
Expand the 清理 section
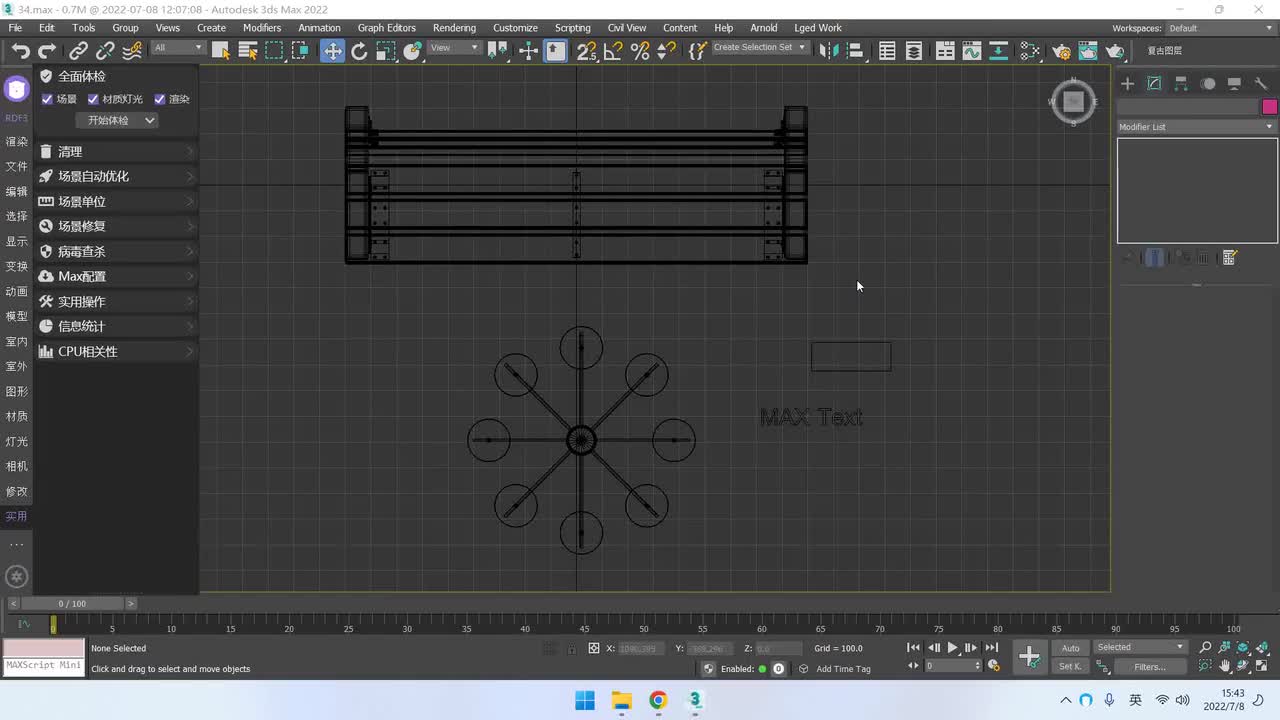point(116,151)
